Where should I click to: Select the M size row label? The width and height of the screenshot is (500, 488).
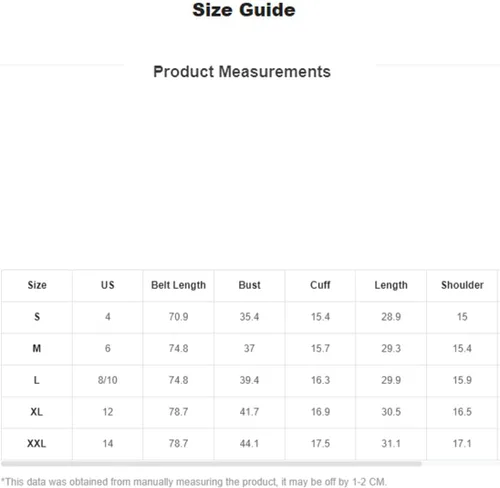pyautogui.click(x=37, y=348)
